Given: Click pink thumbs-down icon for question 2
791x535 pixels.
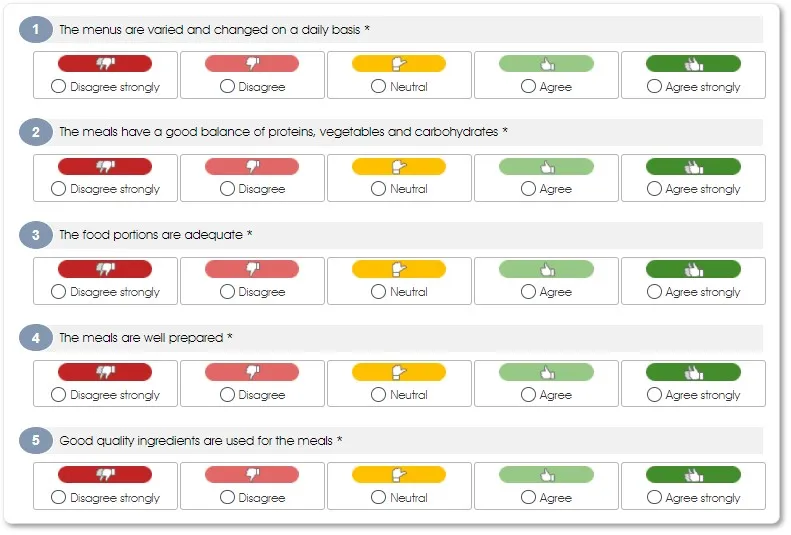Looking at the screenshot, I should [252, 167].
